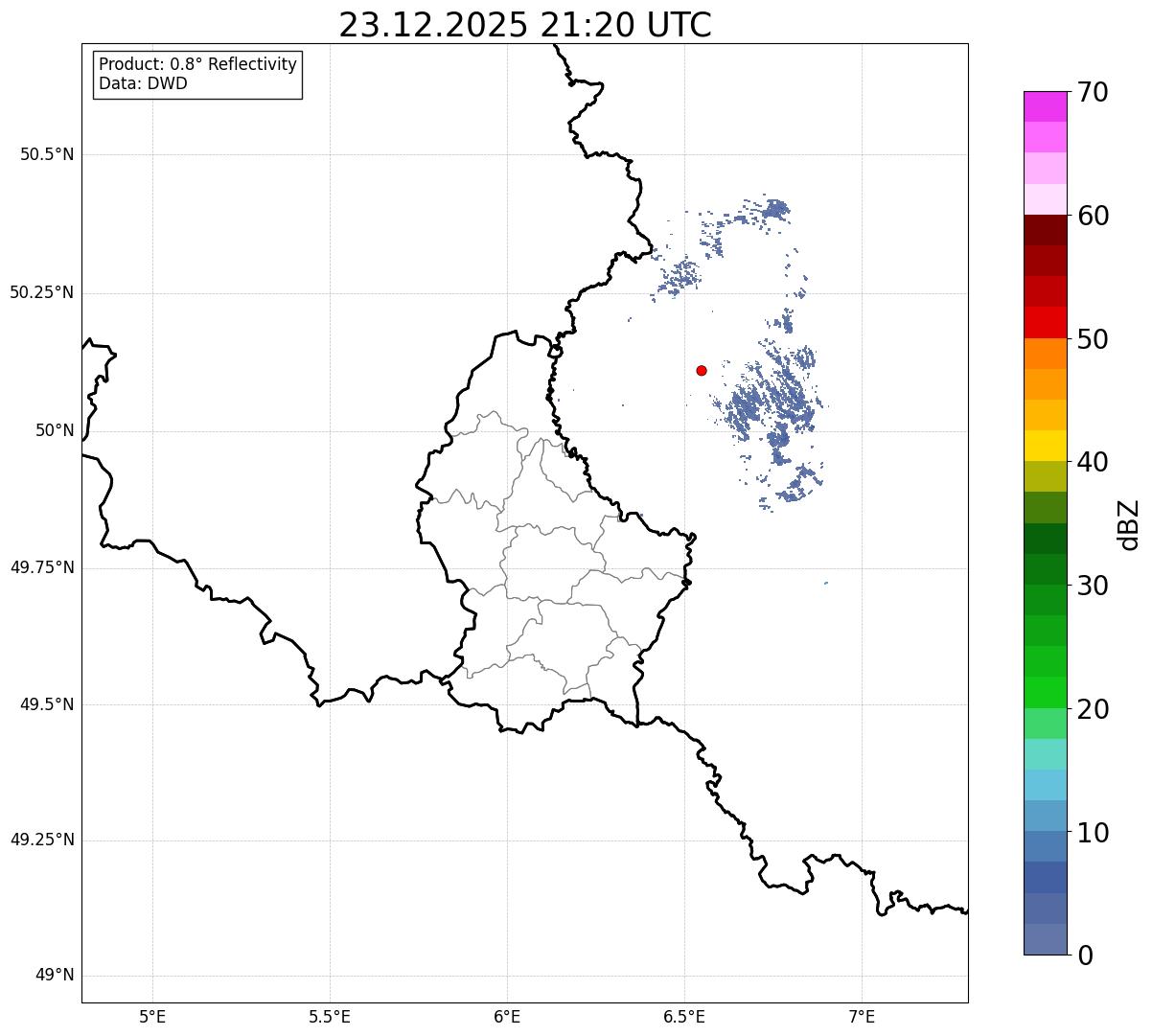1152x1036 pixels.
Task: Click the yellow colorbar segment above 40
Action: pyautogui.click(x=1045, y=446)
